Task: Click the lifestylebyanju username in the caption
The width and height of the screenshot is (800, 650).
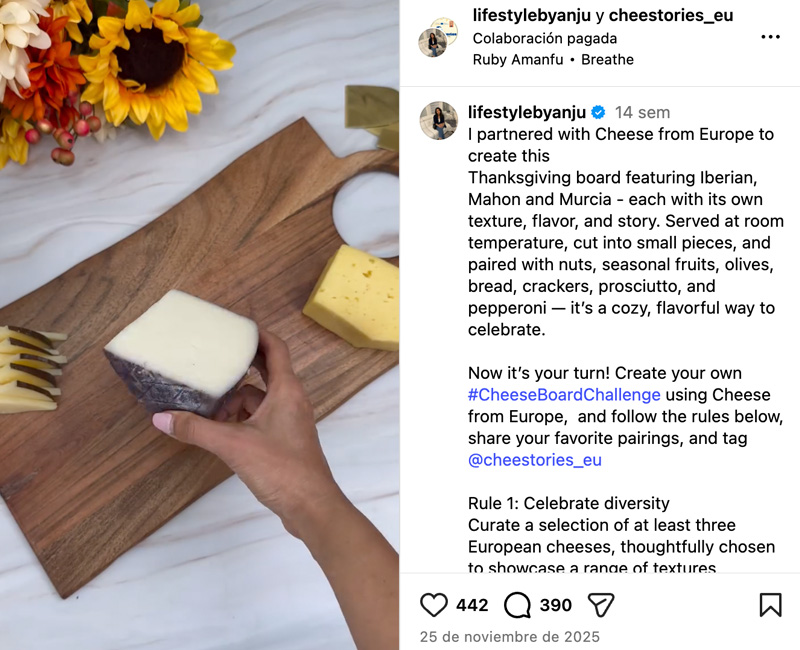Action: [x=527, y=112]
